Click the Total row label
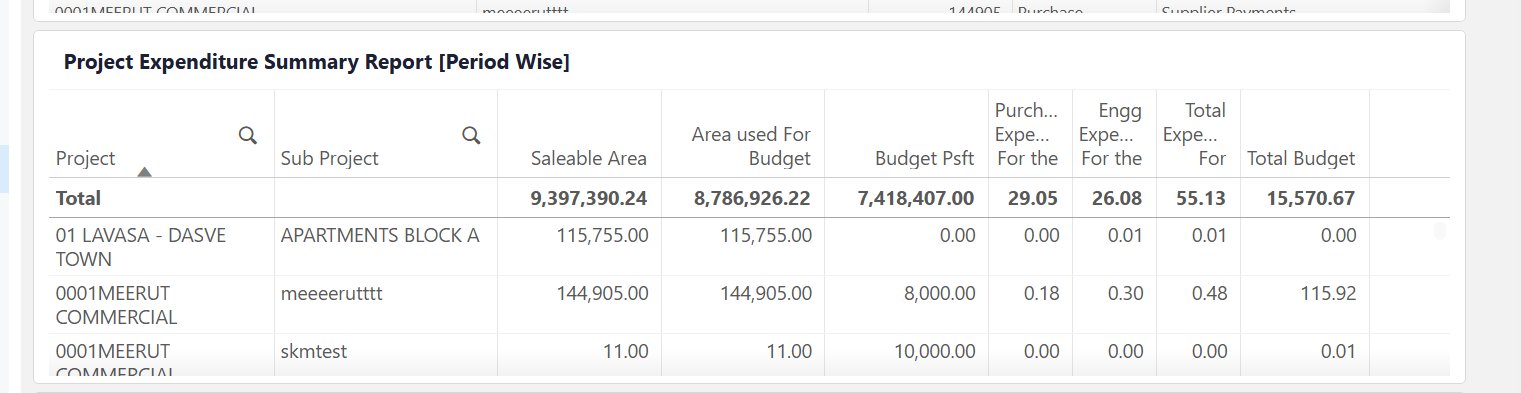Image resolution: width=1521 pixels, height=393 pixels. point(78,198)
